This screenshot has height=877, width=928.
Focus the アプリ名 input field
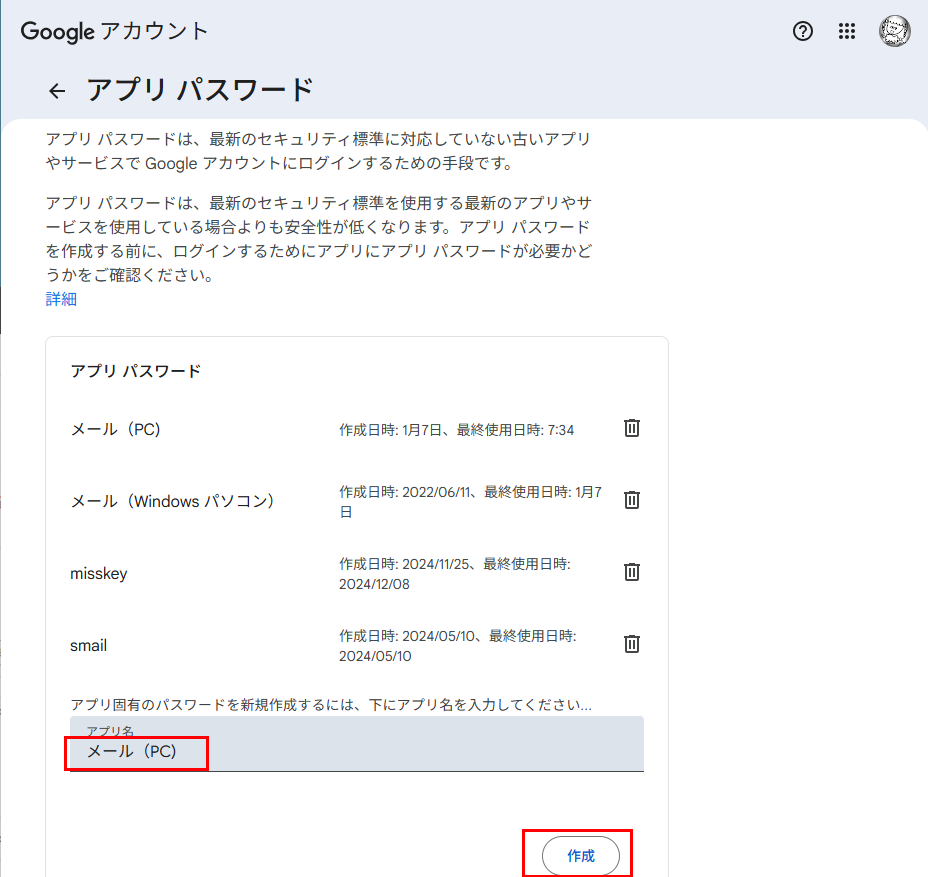pyautogui.click(x=356, y=751)
